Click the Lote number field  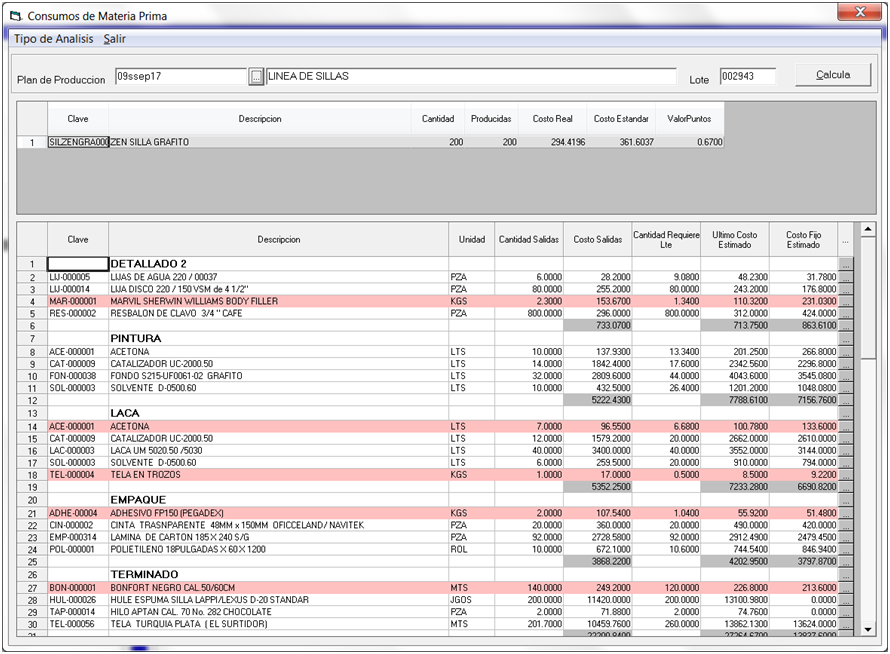click(748, 76)
